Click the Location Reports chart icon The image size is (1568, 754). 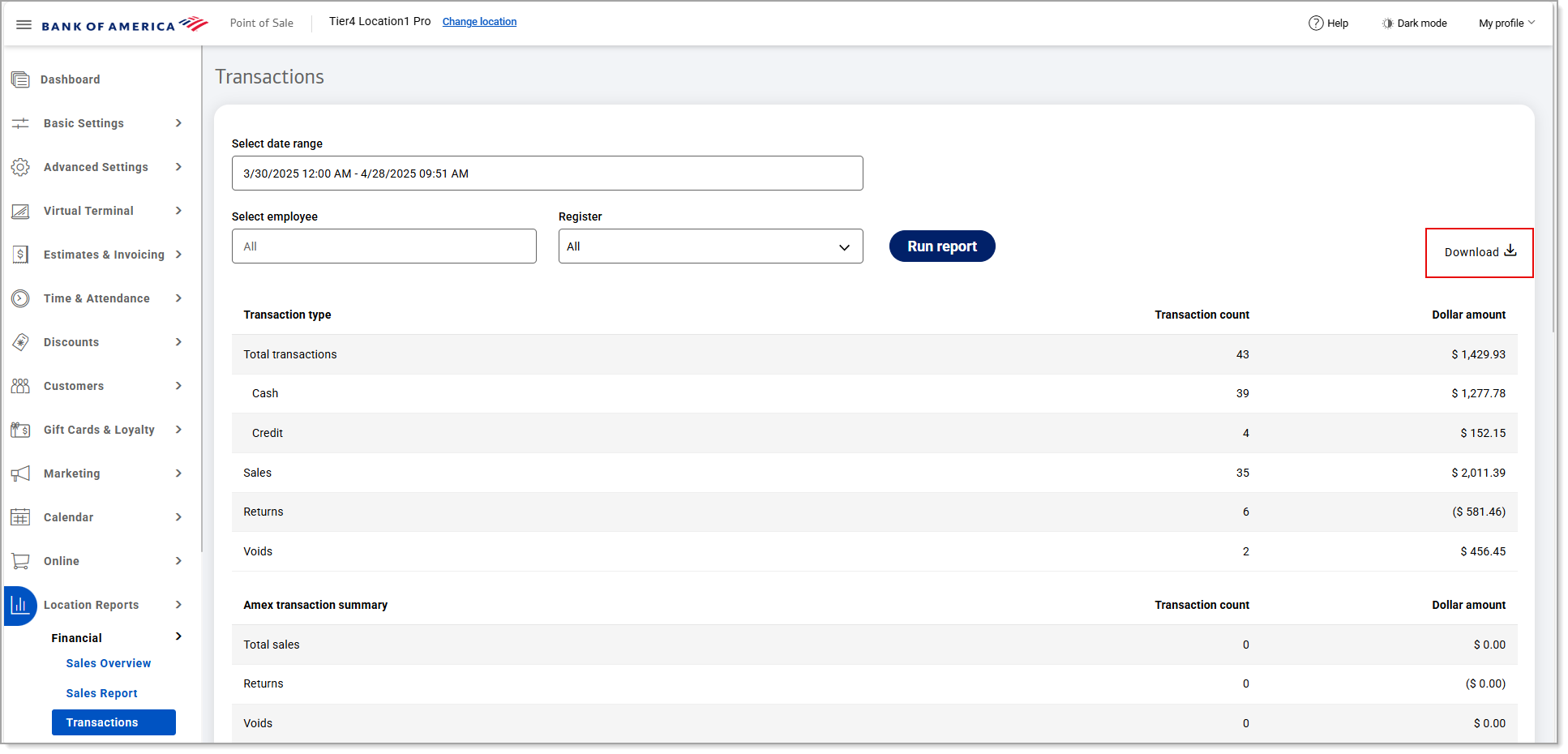[20, 606]
